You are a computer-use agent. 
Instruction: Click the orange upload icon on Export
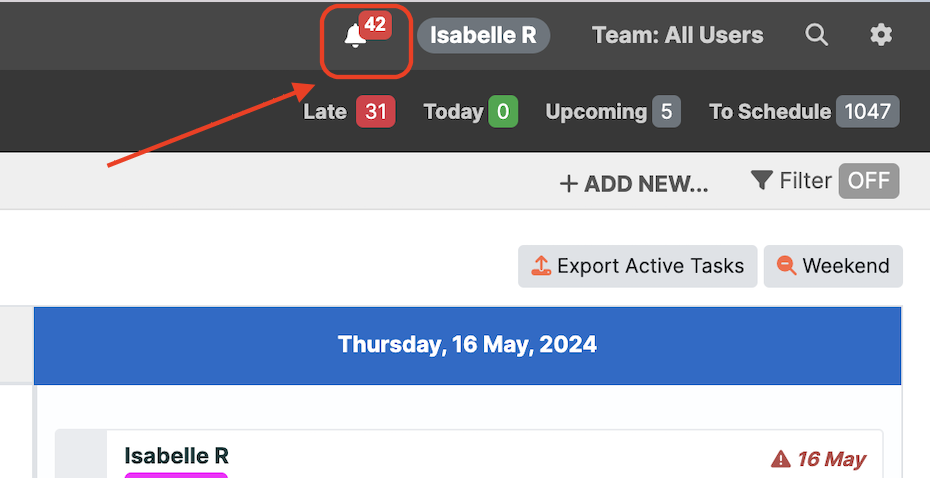point(541,266)
